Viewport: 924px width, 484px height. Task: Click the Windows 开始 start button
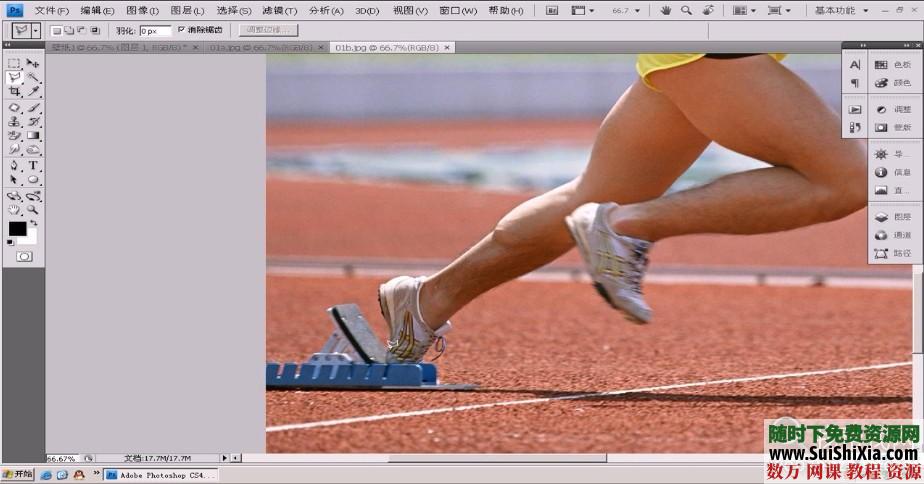point(18,474)
